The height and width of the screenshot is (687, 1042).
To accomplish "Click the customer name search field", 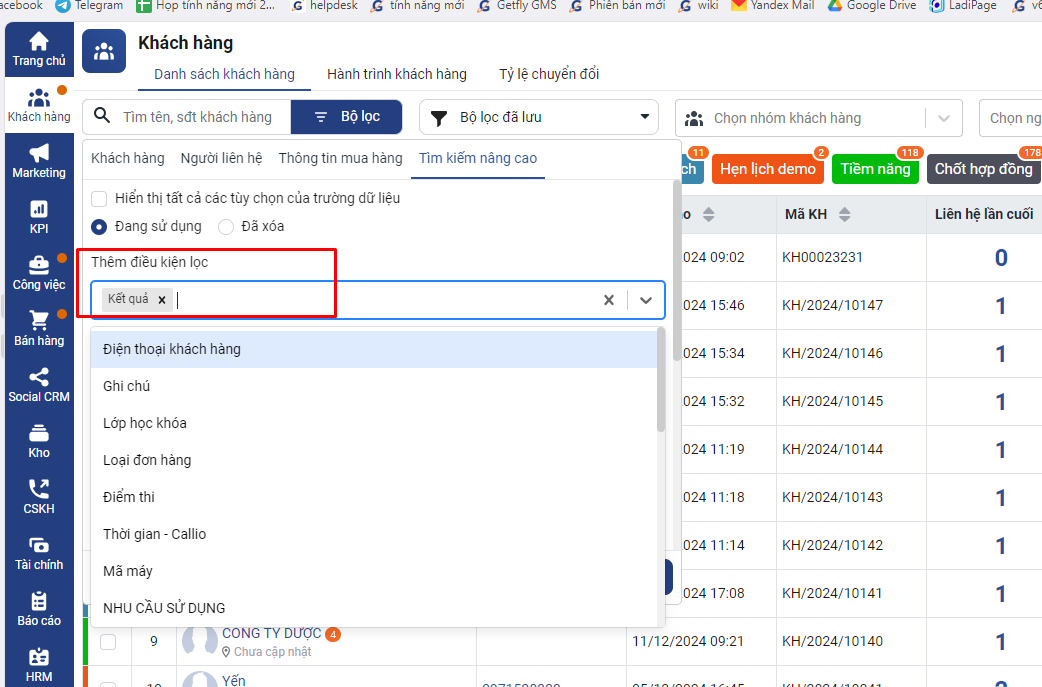I will (198, 117).
